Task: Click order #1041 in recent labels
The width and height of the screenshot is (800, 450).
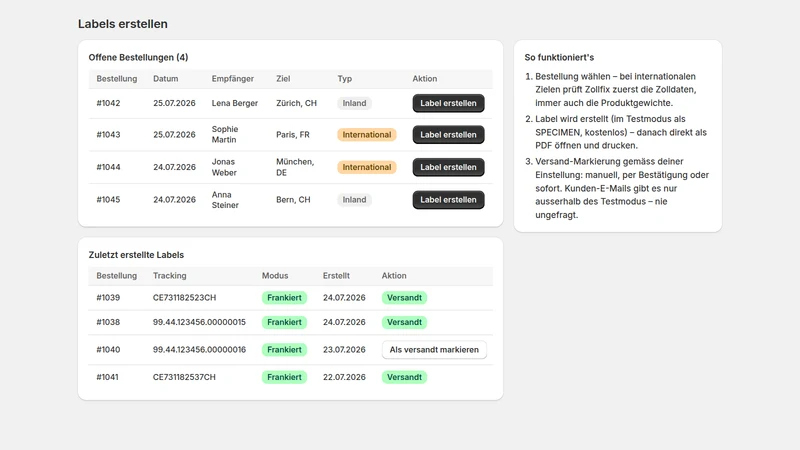Action: (x=107, y=378)
